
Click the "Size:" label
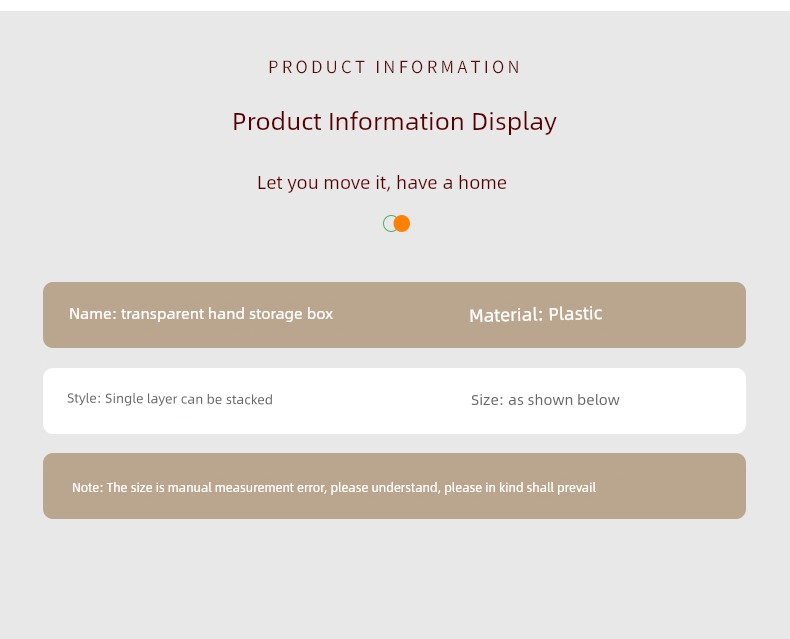click(487, 400)
